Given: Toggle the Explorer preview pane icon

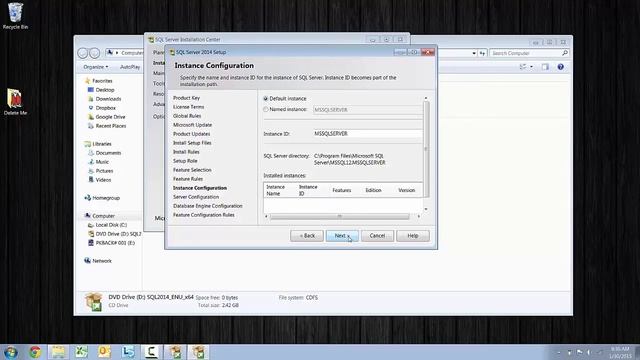Looking at the screenshot, I should tap(545, 67).
